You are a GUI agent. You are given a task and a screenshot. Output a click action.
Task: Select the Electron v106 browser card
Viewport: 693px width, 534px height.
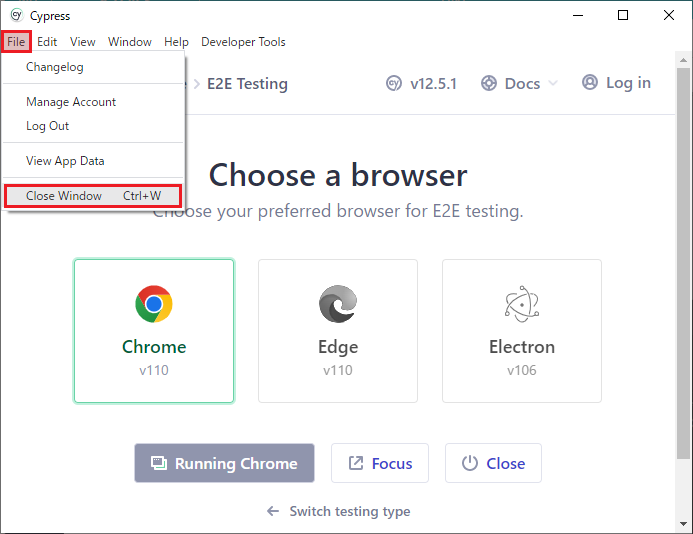click(x=522, y=331)
